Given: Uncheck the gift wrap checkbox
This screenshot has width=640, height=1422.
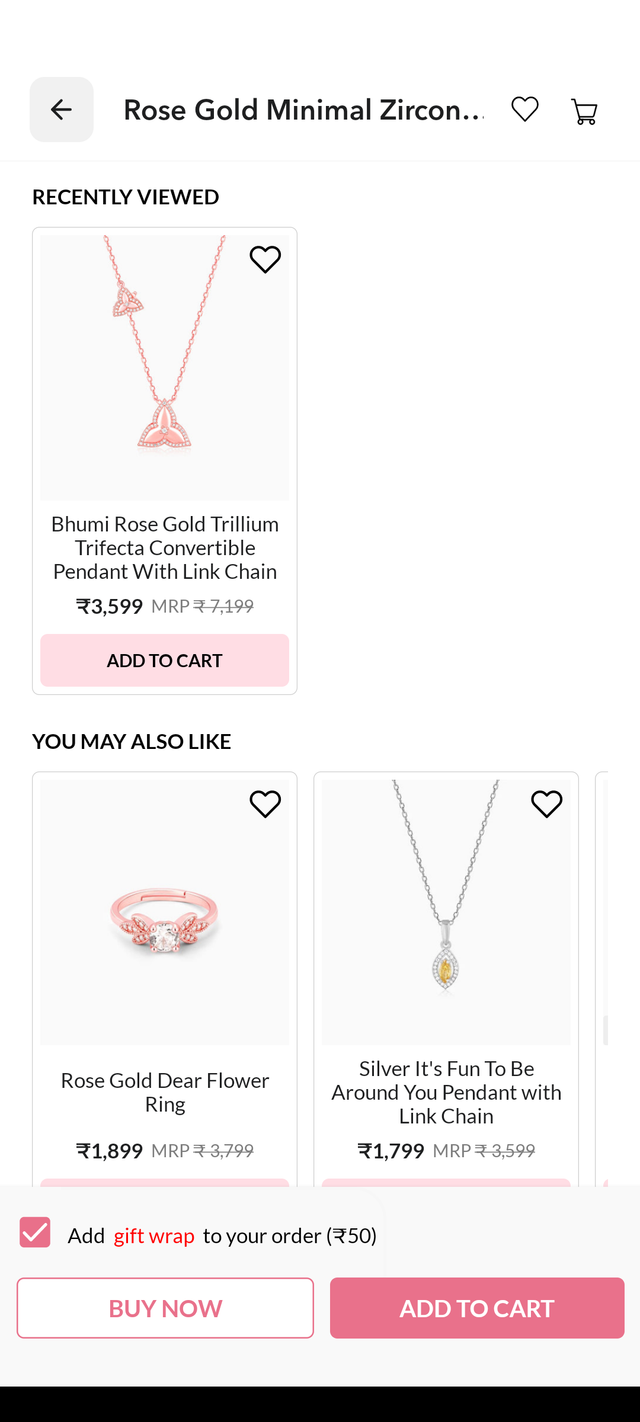Looking at the screenshot, I should coord(35,1232).
